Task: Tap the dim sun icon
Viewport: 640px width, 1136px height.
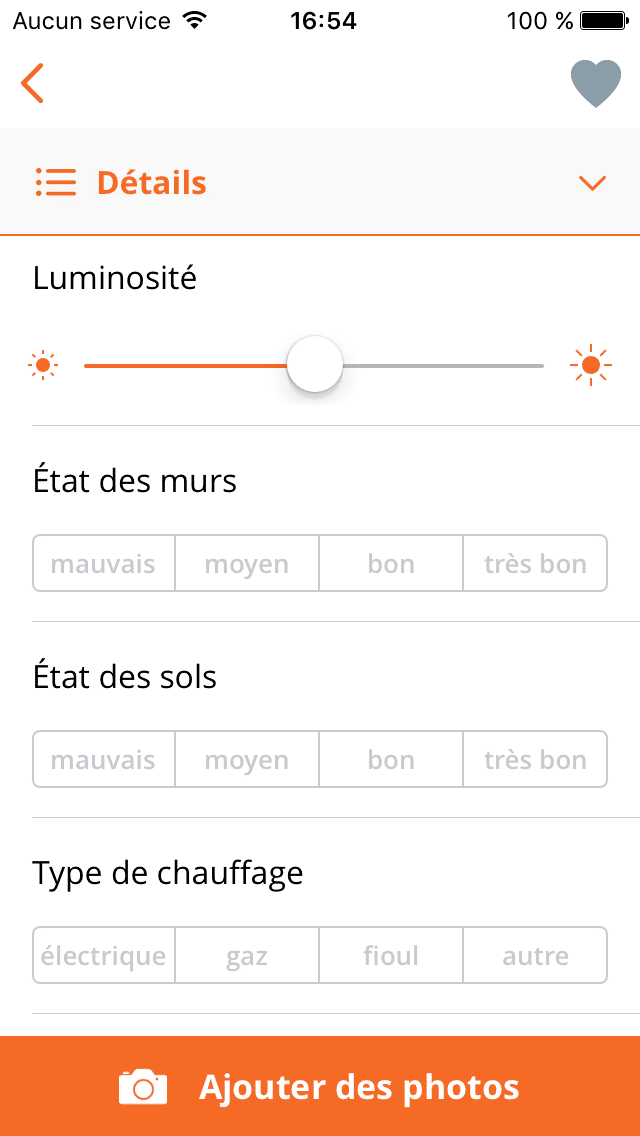Action: tap(43, 366)
